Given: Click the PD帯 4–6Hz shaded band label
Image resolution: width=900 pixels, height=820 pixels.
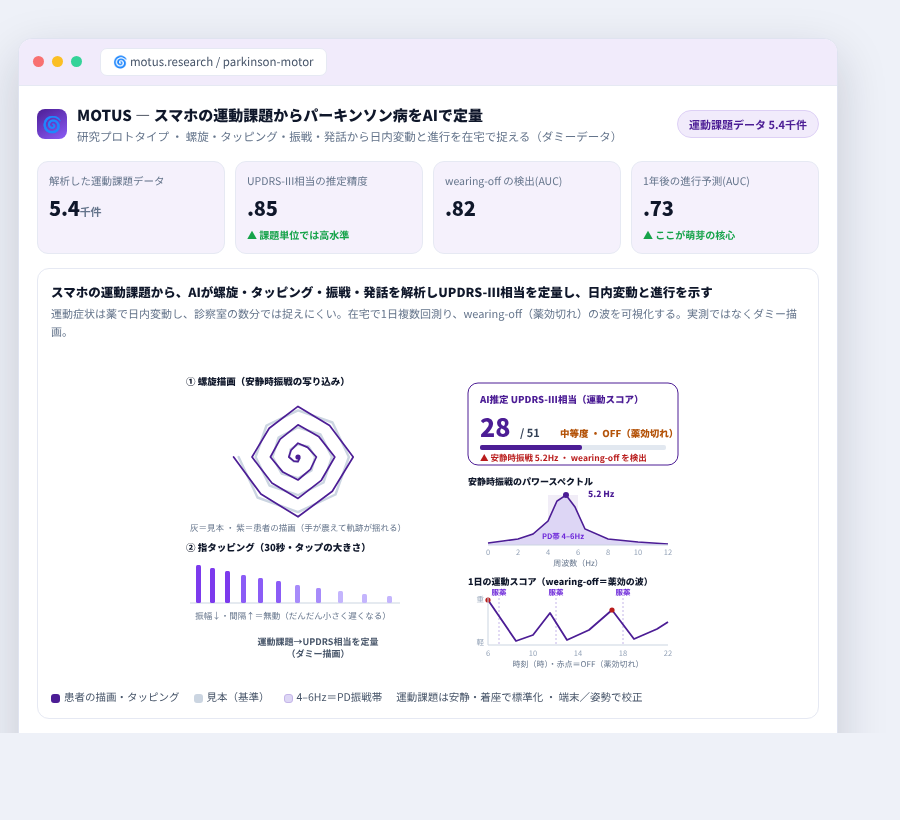Looking at the screenshot, I should coord(562,536).
